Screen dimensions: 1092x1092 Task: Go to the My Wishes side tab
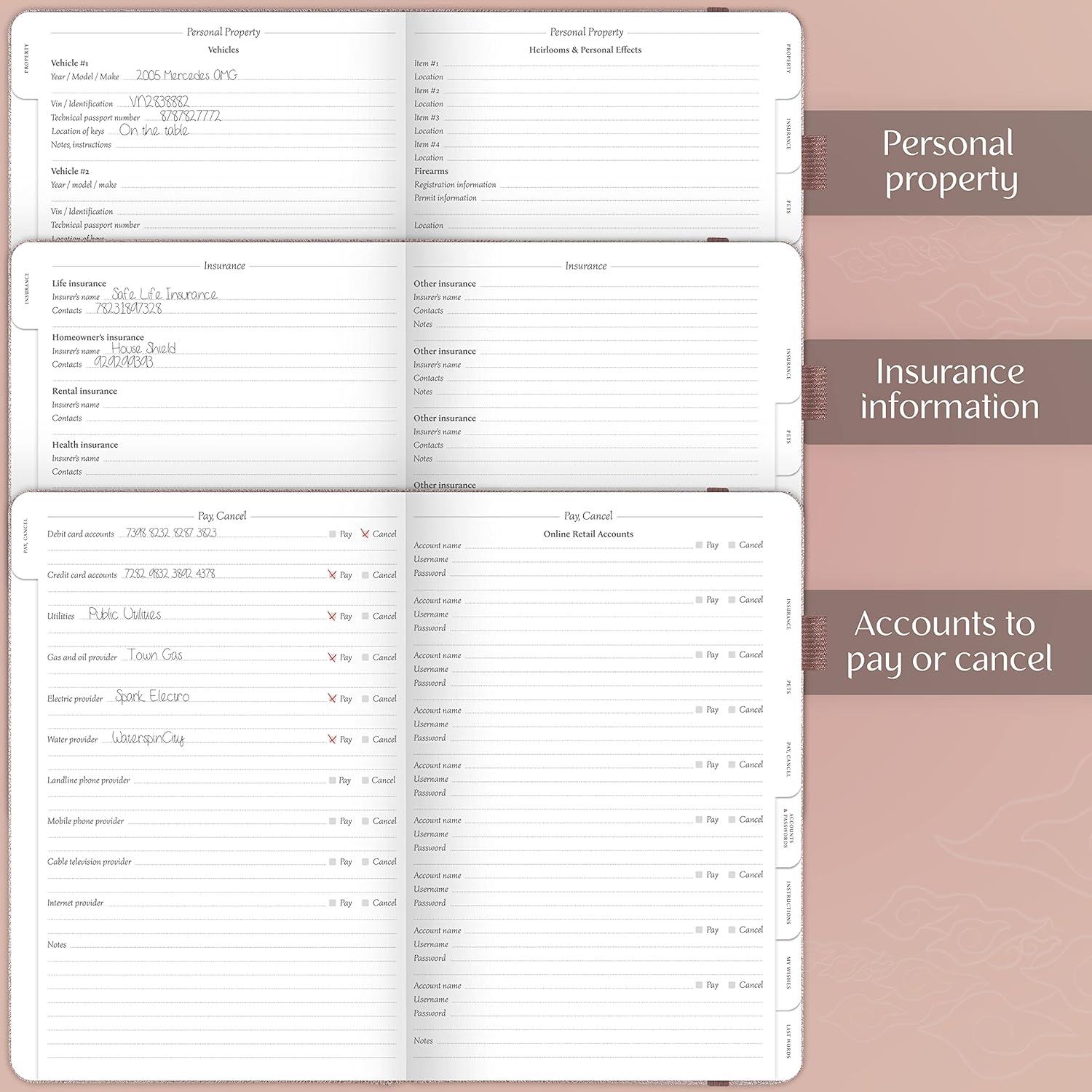click(788, 973)
